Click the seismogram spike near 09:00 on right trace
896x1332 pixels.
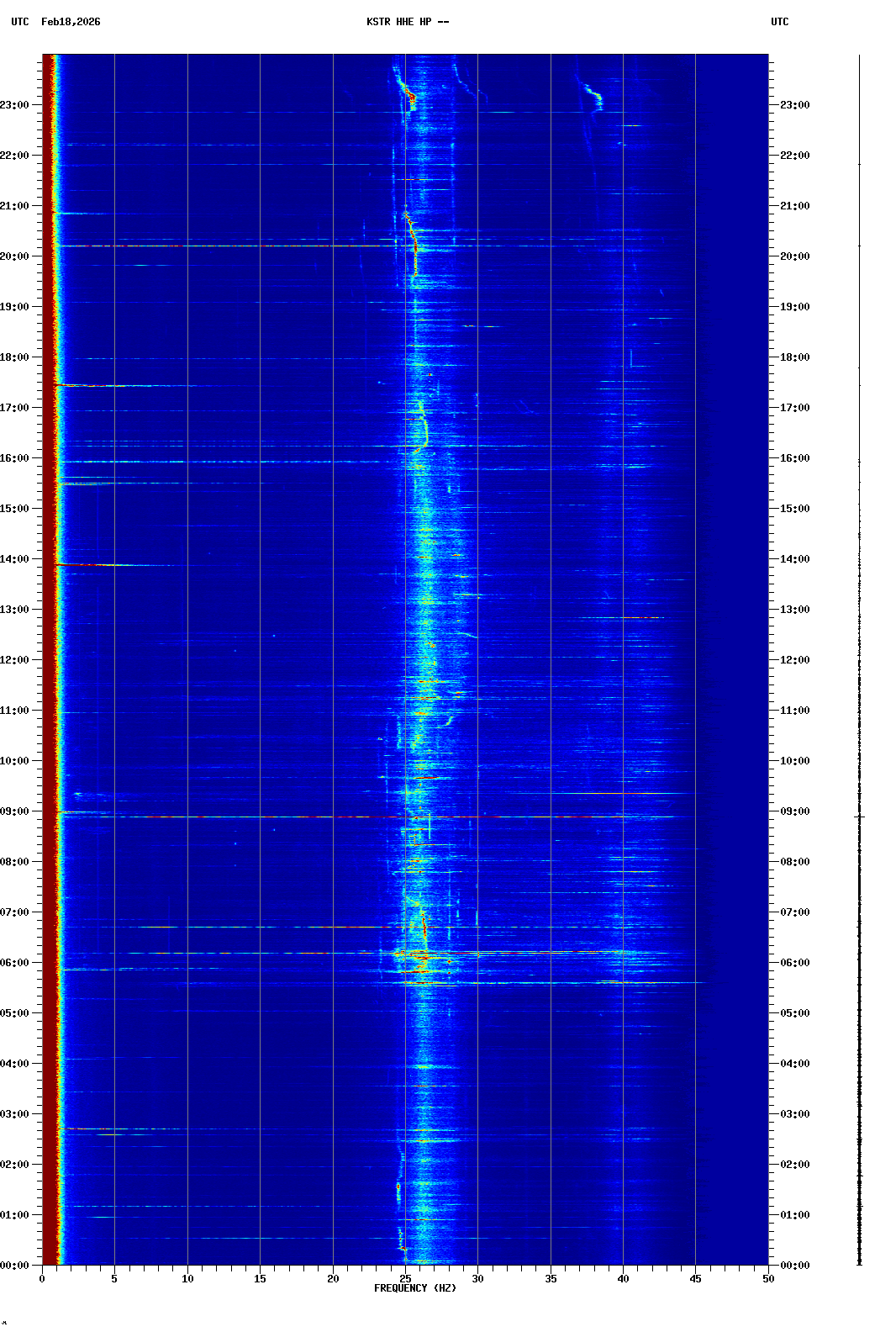pos(859,817)
